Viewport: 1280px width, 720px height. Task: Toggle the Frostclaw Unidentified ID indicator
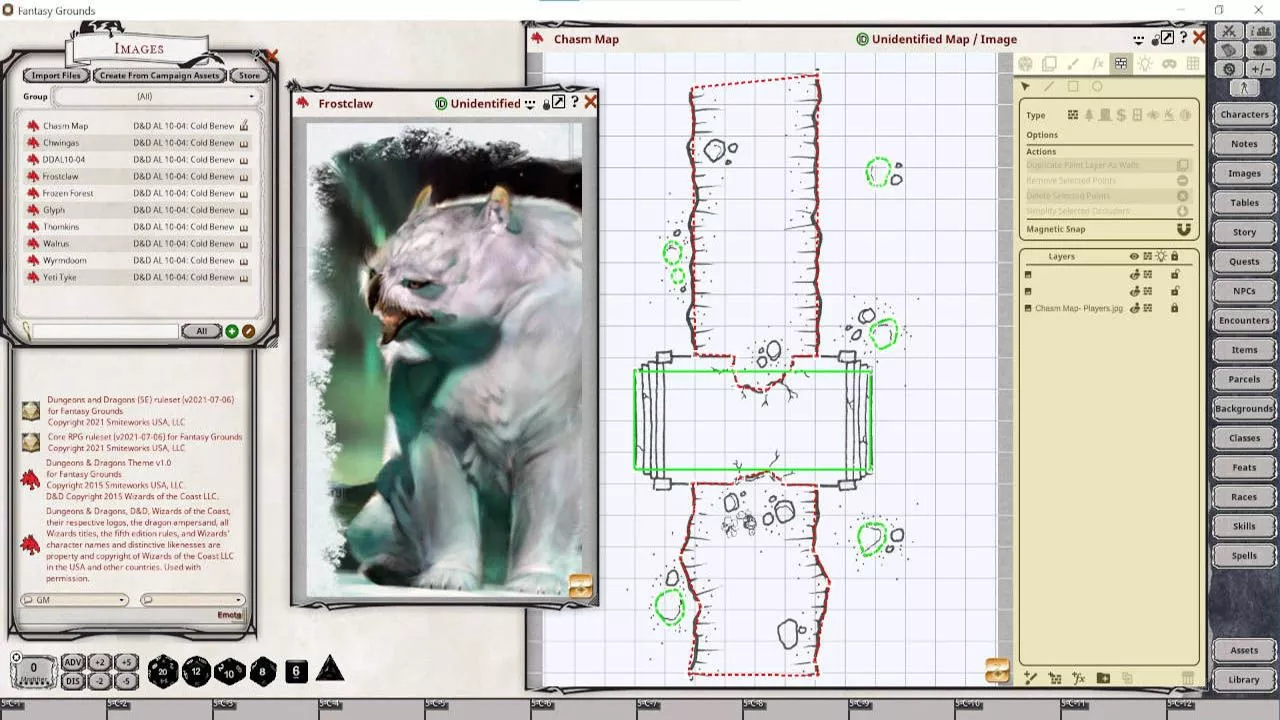(x=441, y=103)
